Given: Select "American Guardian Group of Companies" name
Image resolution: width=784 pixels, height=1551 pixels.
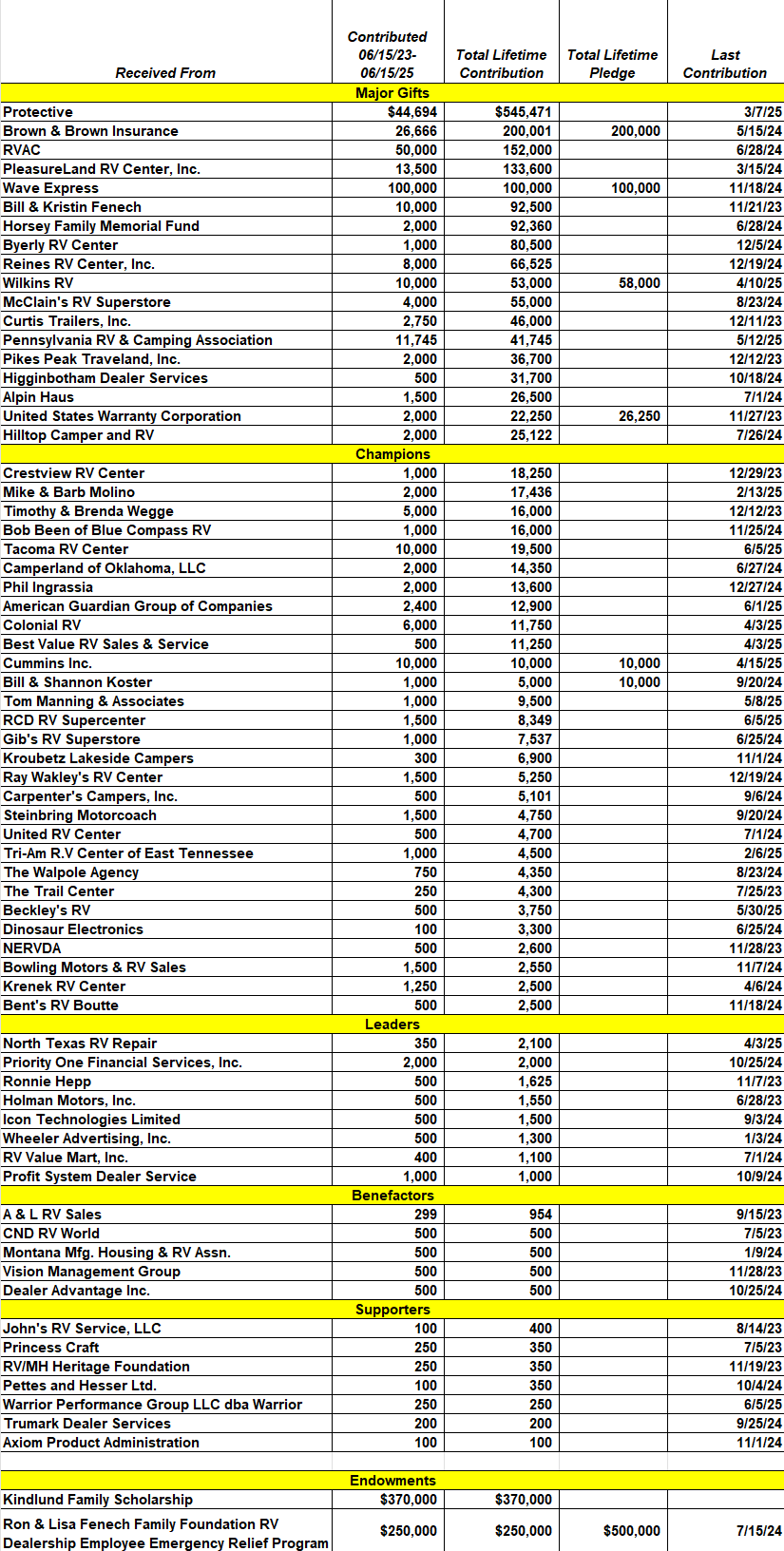Looking at the screenshot, I should tap(138, 606).
